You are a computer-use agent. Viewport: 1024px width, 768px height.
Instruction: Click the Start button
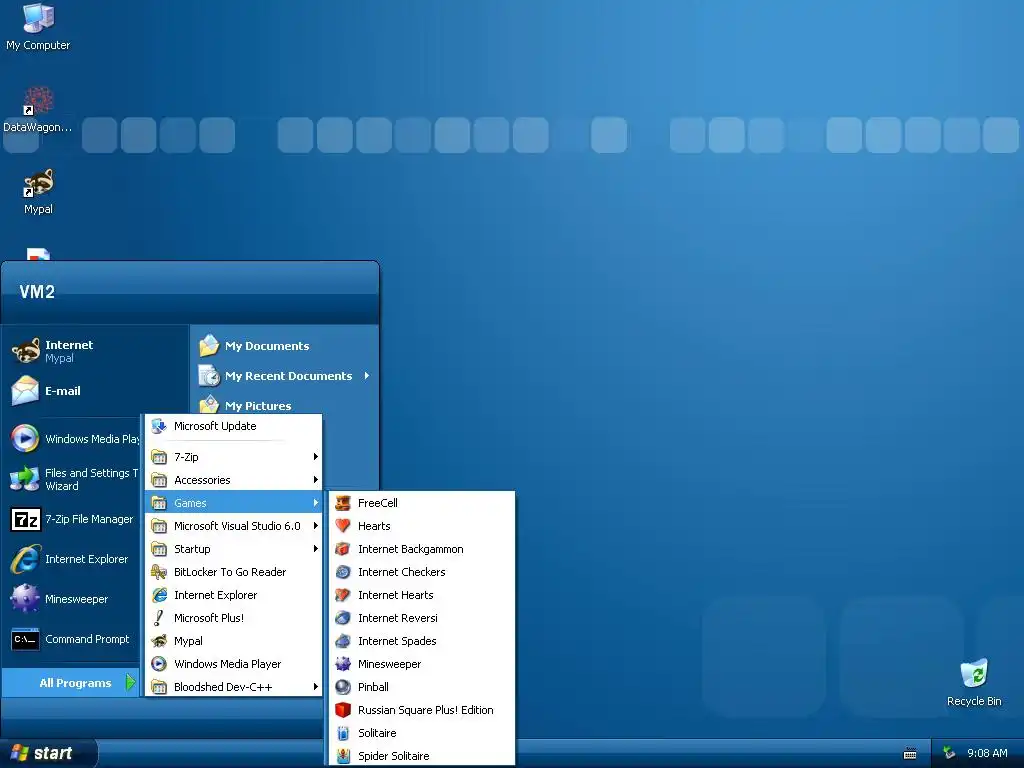(48, 753)
